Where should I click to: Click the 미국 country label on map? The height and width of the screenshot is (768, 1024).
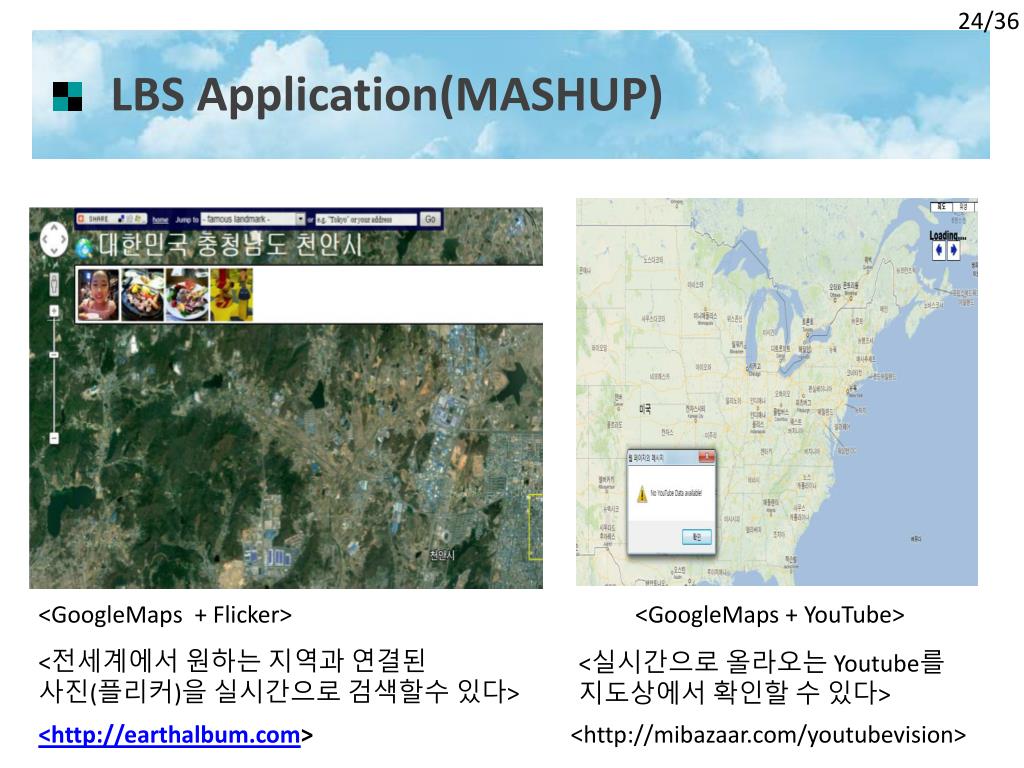point(645,409)
